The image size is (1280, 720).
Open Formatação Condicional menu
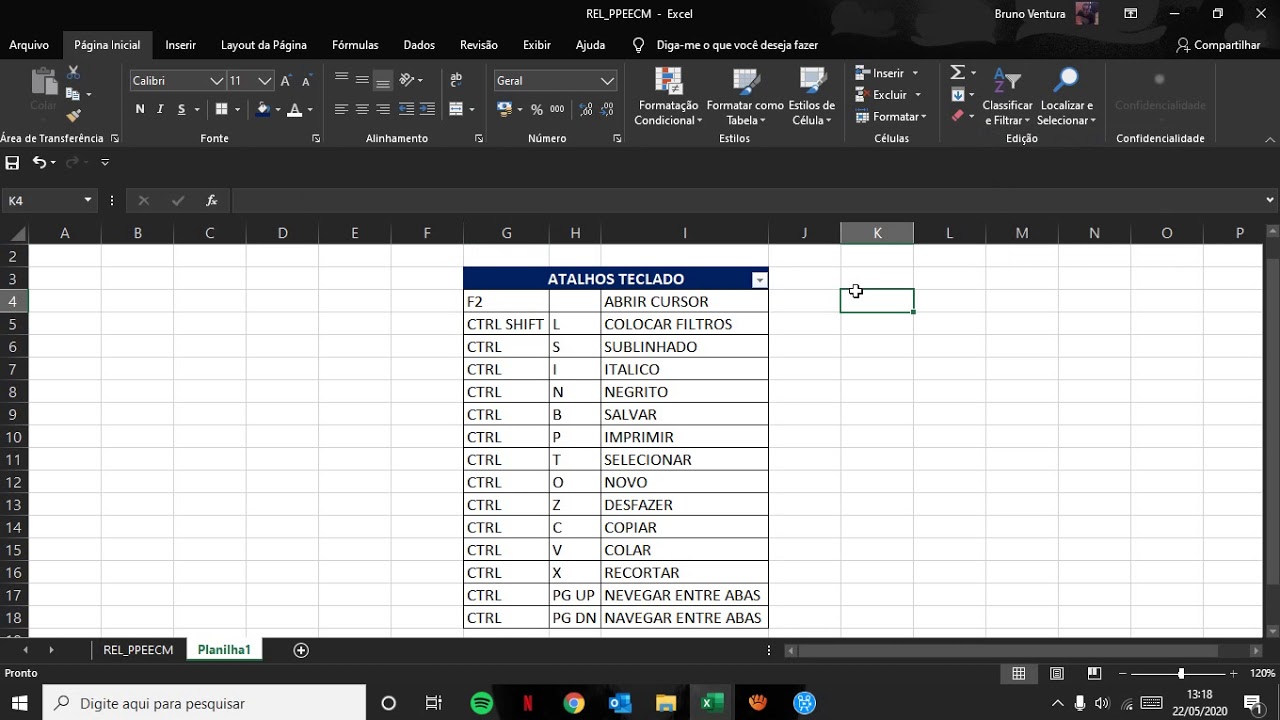pos(668,97)
